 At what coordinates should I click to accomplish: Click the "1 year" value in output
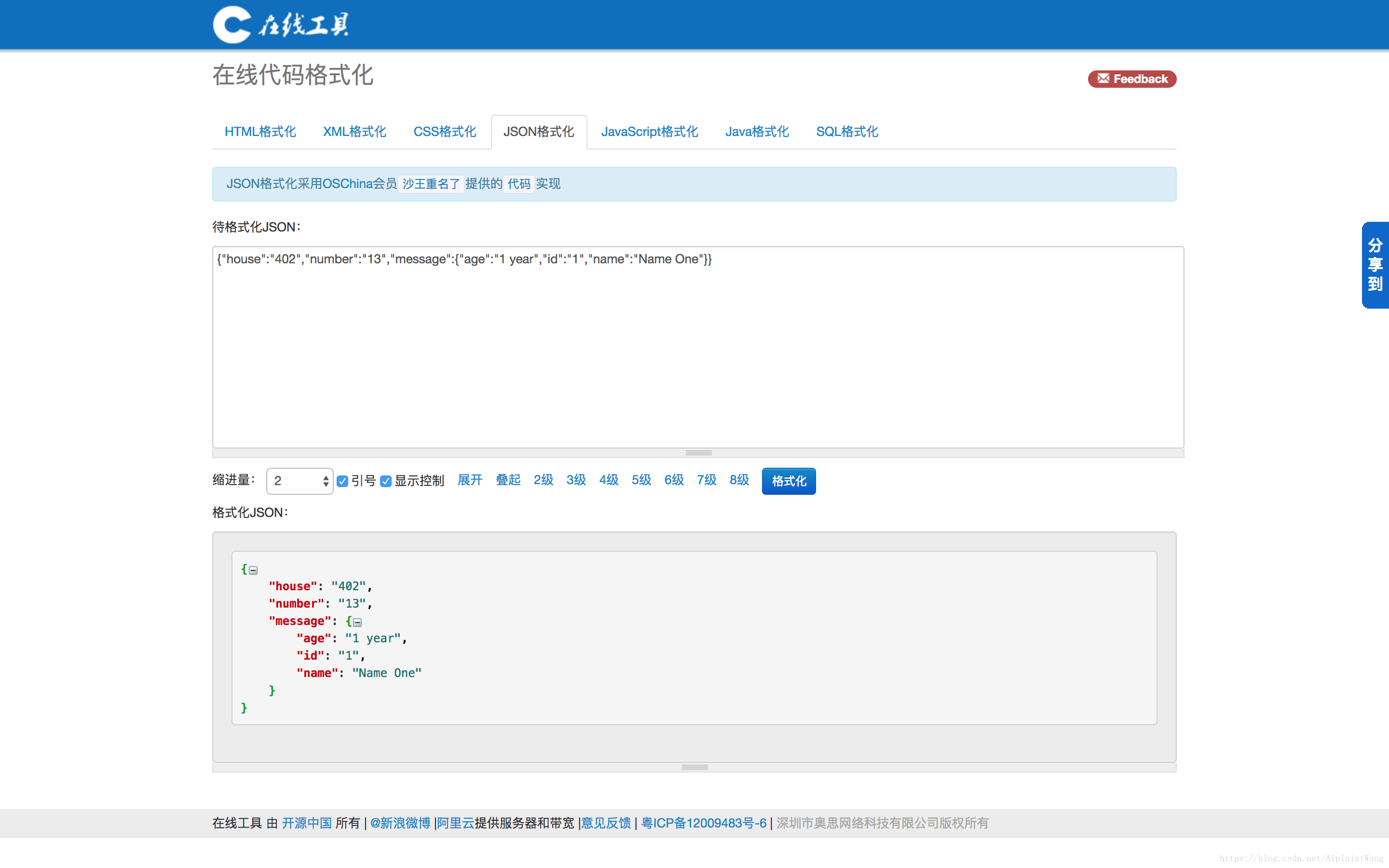point(373,638)
